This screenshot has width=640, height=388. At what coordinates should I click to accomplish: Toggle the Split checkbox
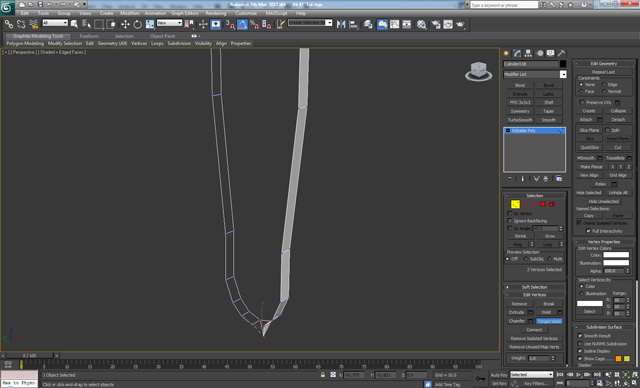tap(608, 130)
